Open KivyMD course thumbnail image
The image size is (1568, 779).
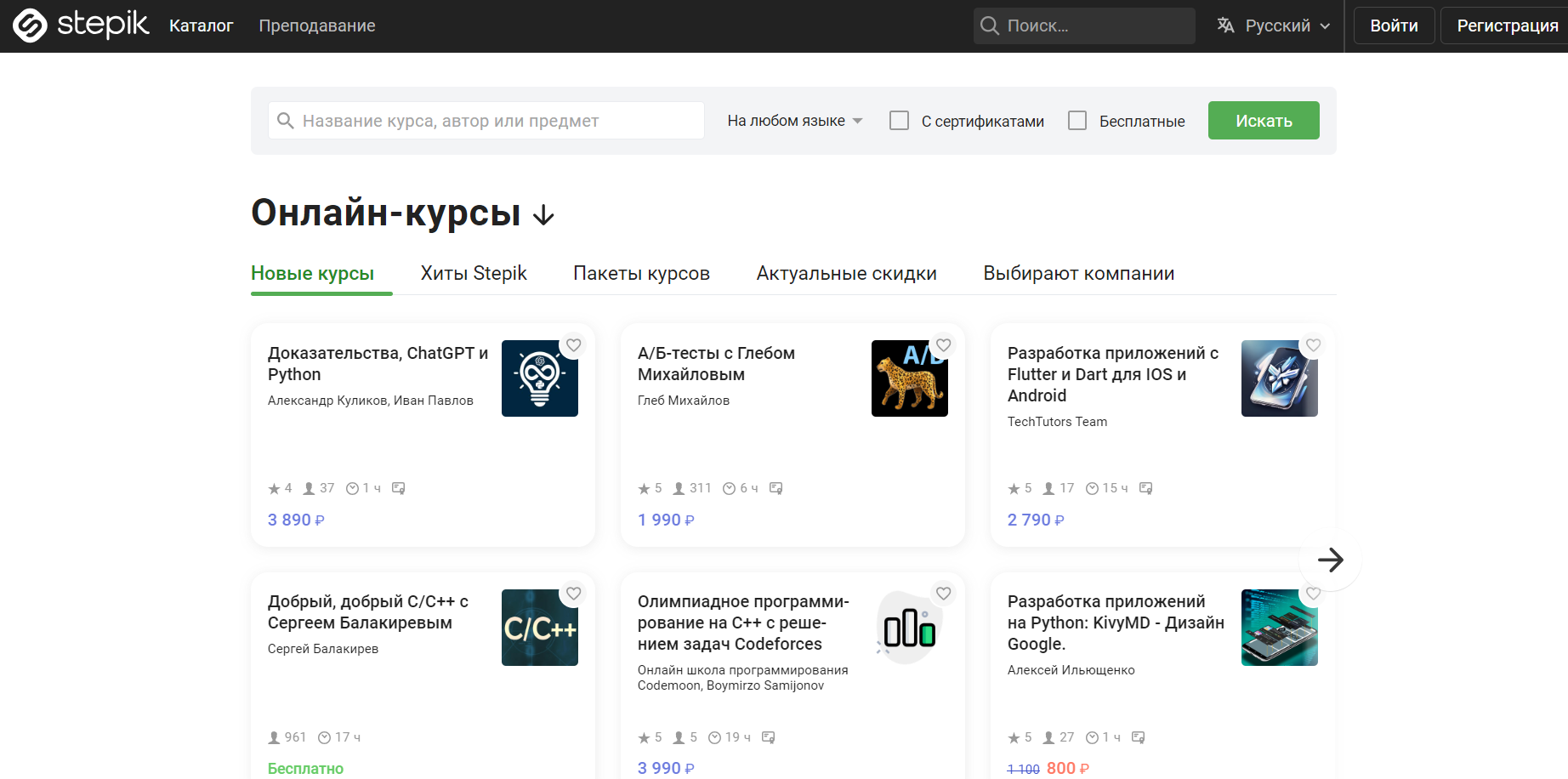[x=1280, y=628]
